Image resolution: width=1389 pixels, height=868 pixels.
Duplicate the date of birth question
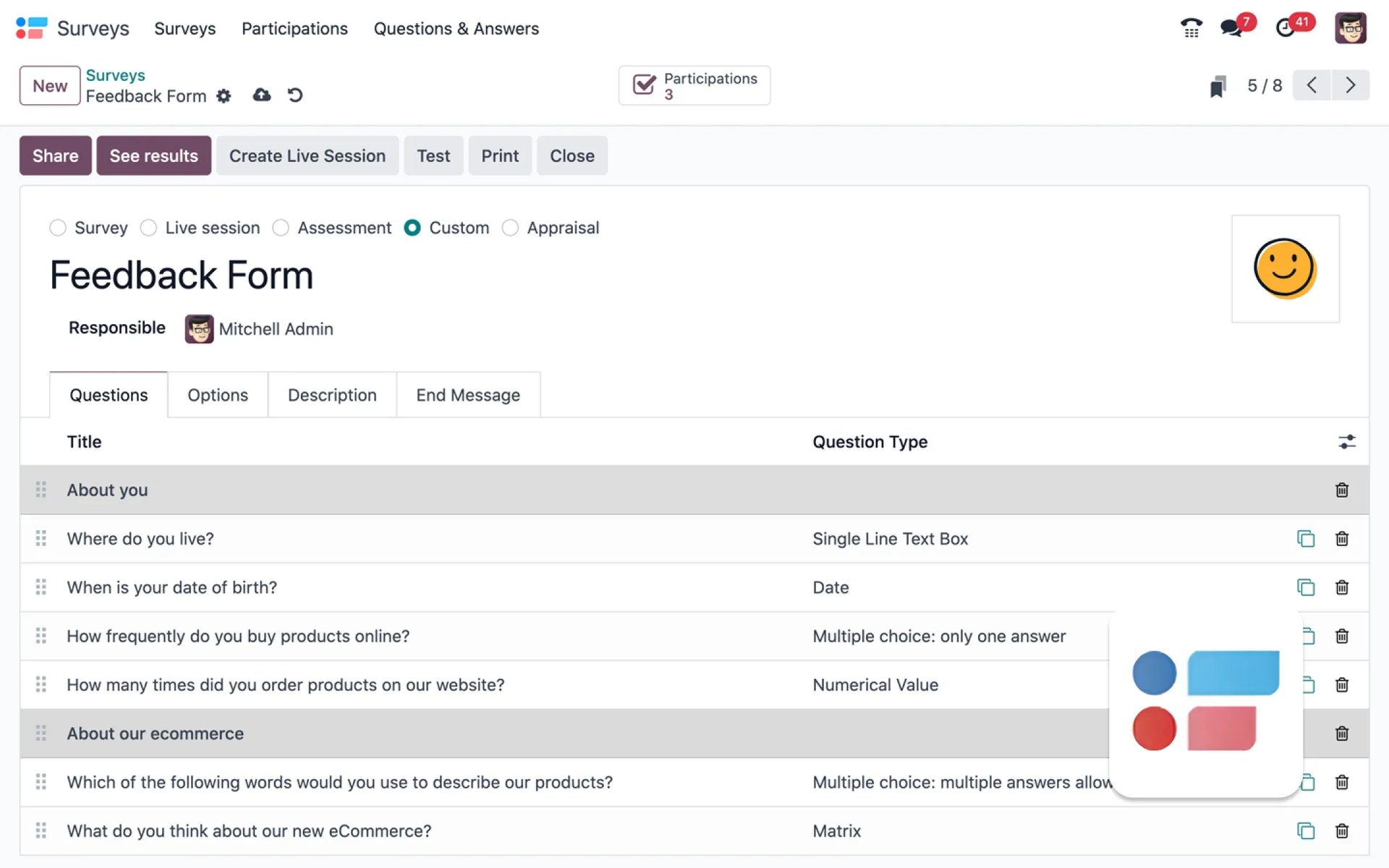1306,587
